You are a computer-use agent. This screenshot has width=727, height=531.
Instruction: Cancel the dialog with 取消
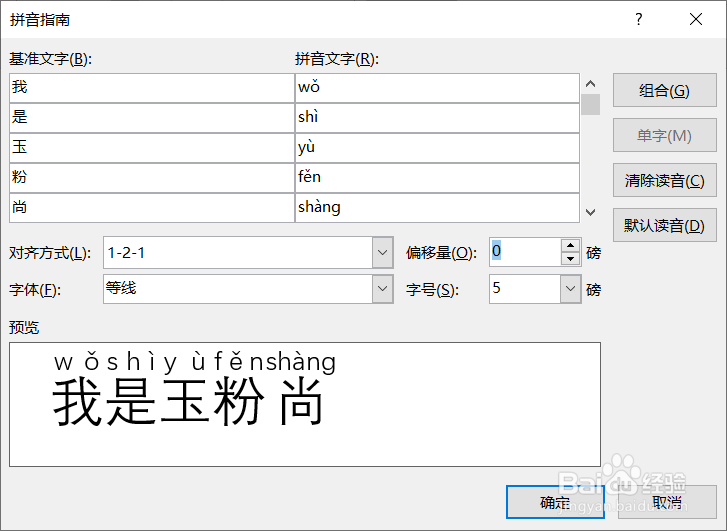(667, 502)
